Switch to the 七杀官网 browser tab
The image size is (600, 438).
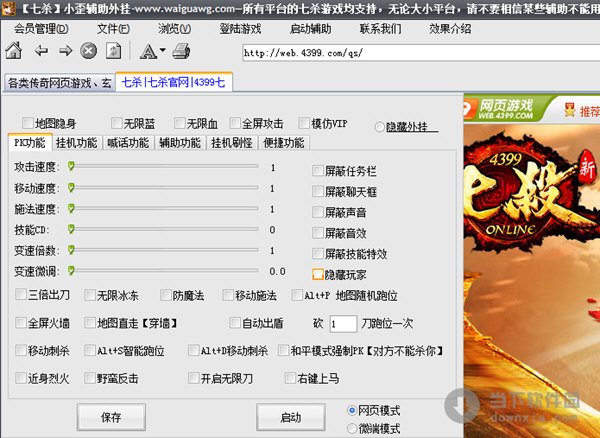click(174, 82)
